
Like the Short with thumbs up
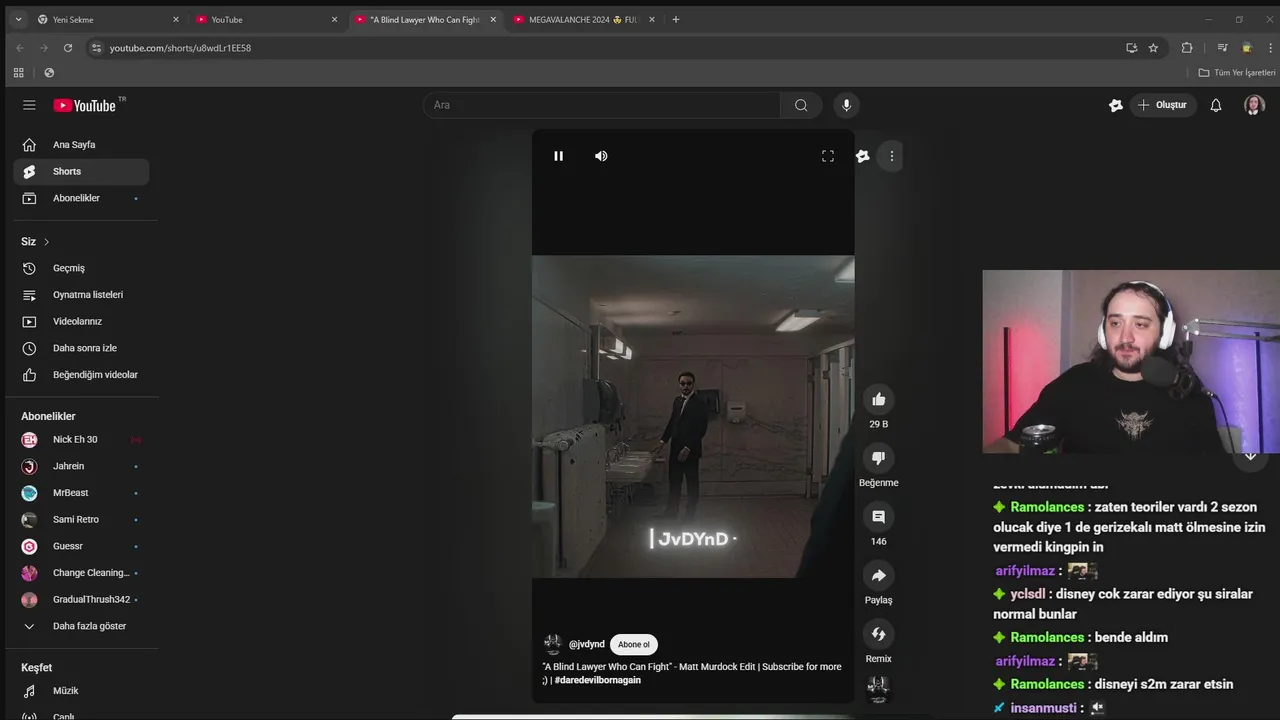[x=879, y=400]
